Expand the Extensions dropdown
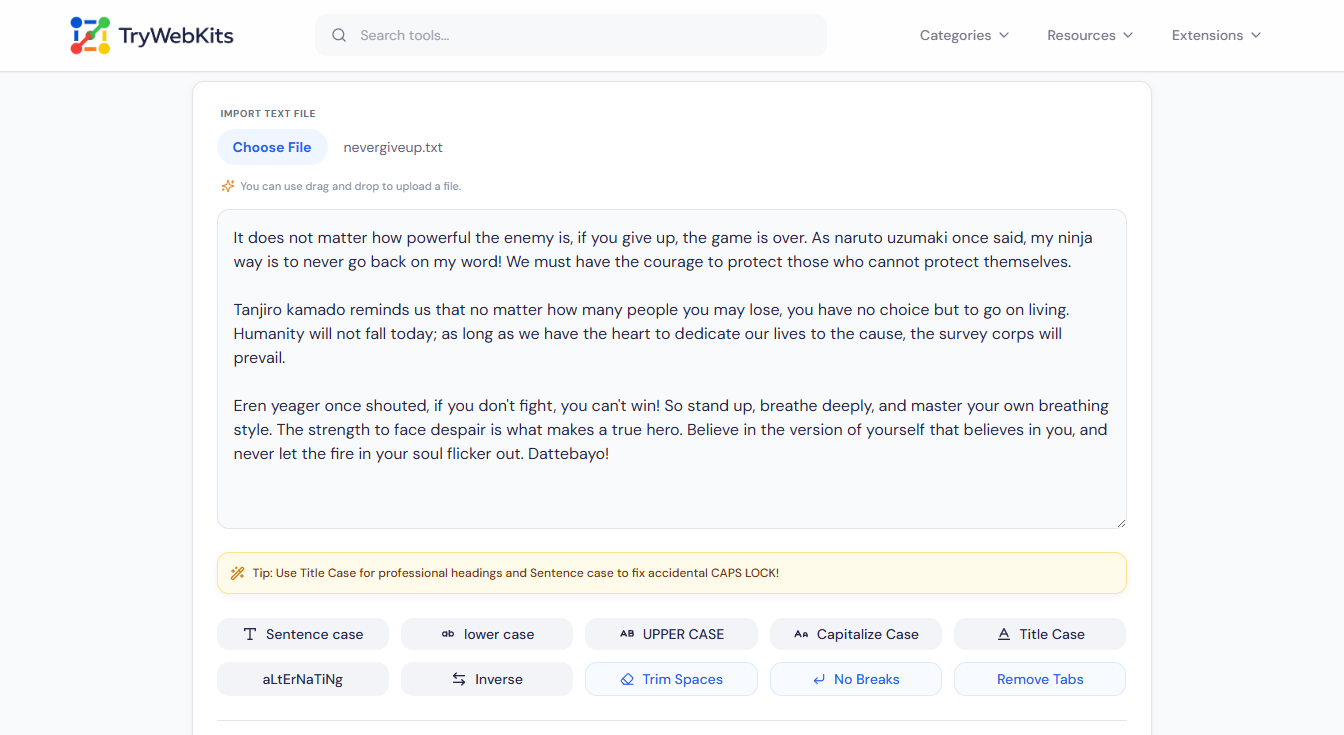This screenshot has height=735, width=1344. 1215,35
